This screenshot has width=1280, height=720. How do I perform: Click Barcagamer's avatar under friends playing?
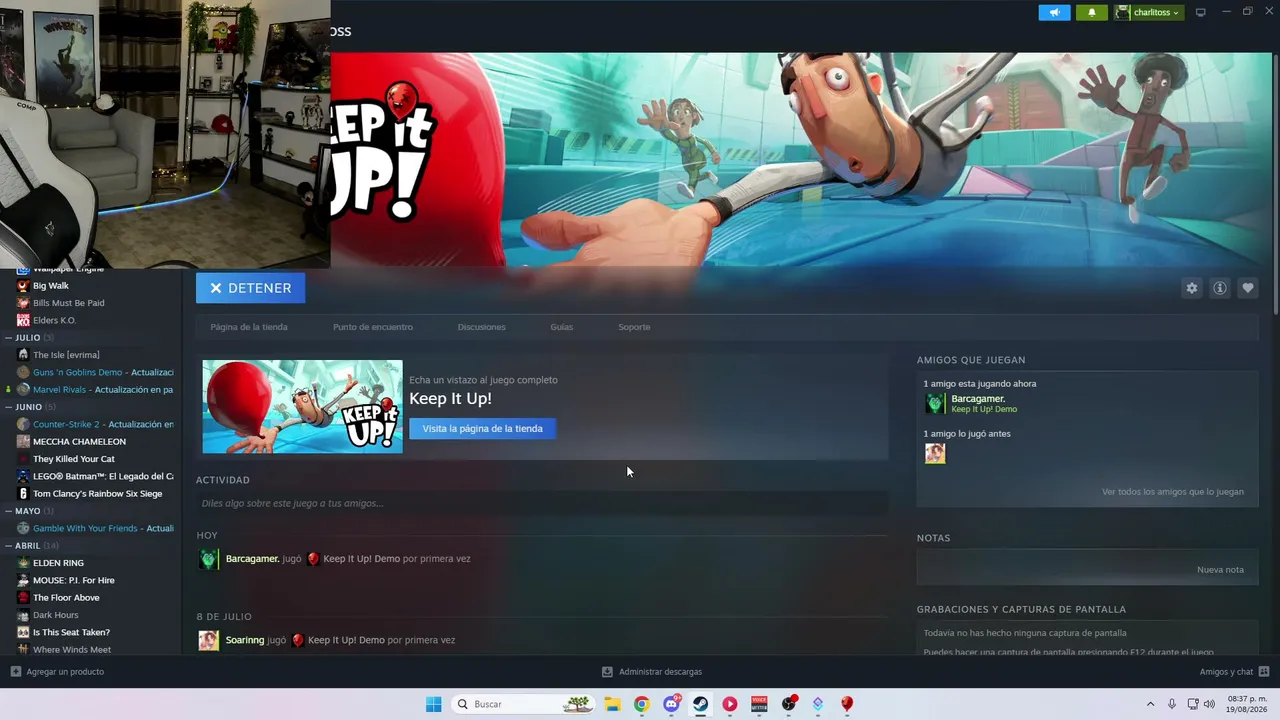[935, 403]
